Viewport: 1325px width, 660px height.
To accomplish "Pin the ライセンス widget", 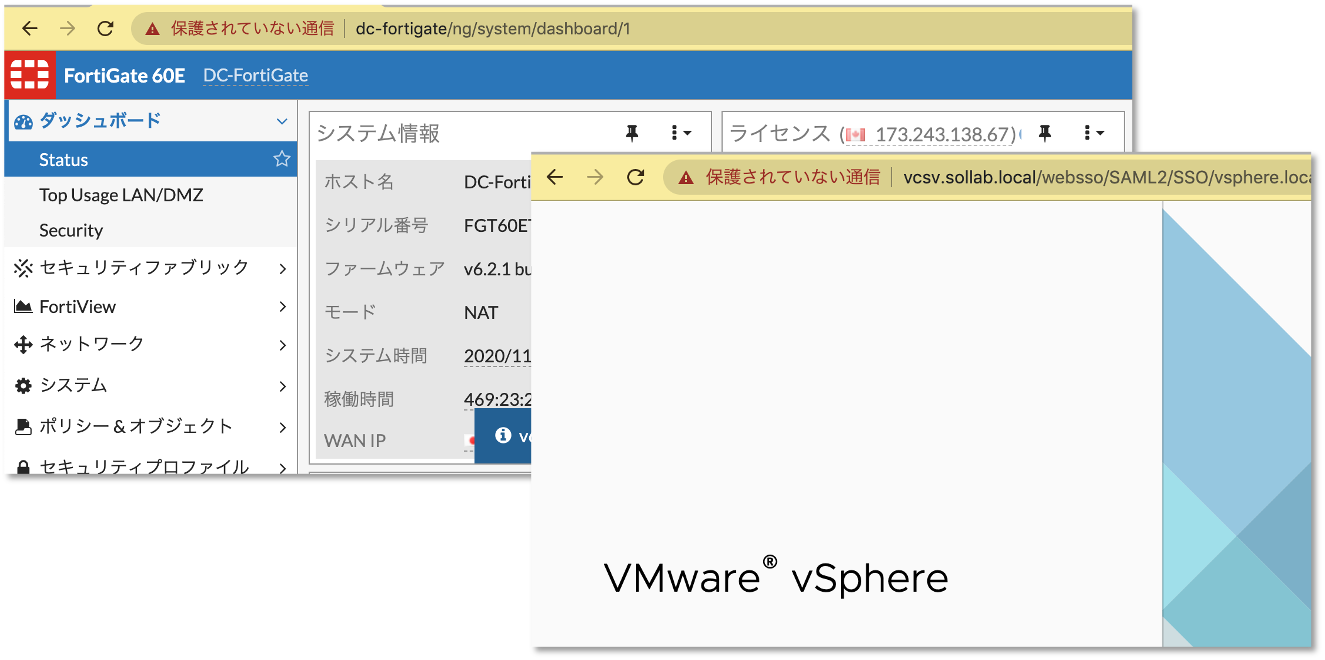I will click(x=1046, y=133).
